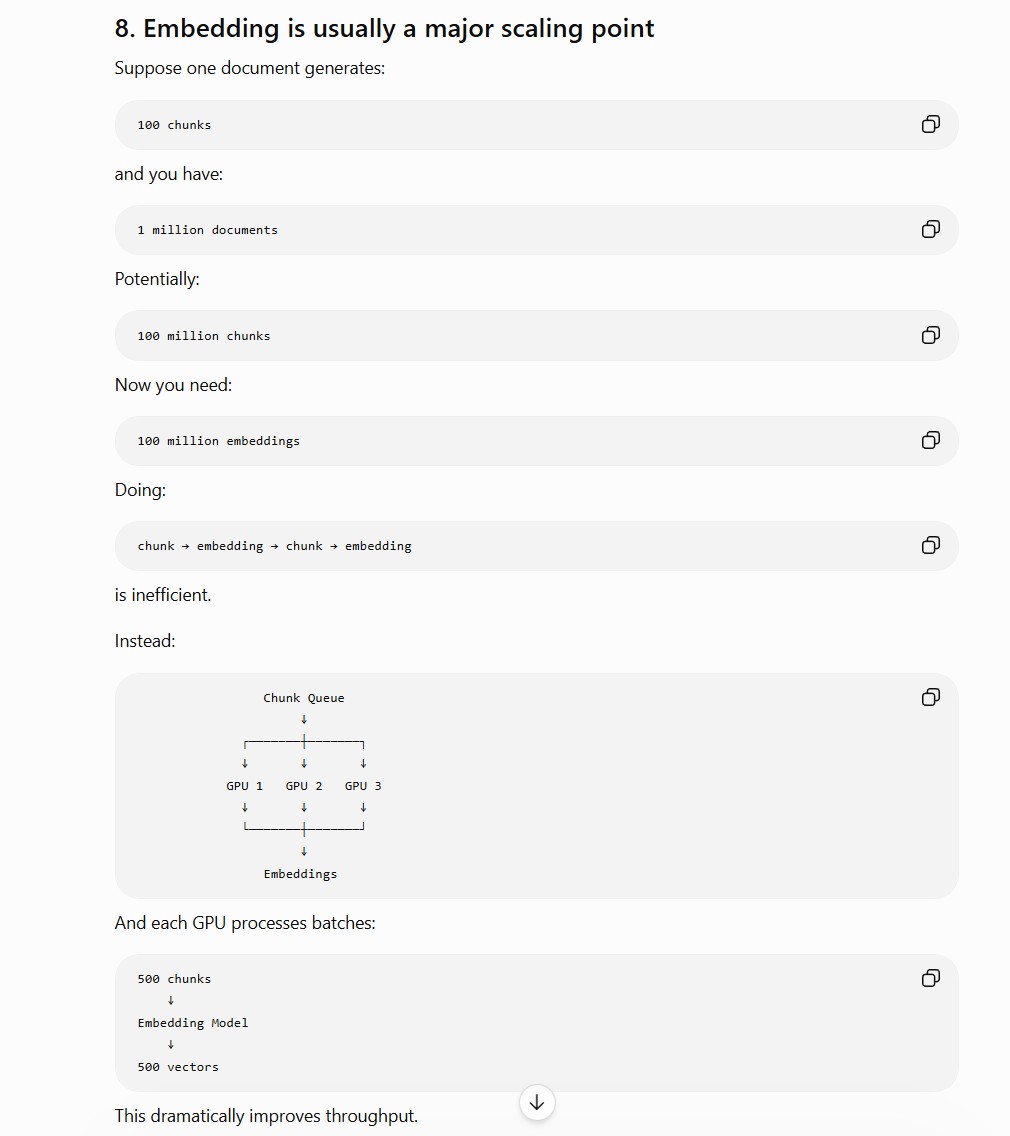Copy the chunk → embedding sequence block
Viewport: 1010px width, 1136px height.
pyautogui.click(x=930, y=545)
